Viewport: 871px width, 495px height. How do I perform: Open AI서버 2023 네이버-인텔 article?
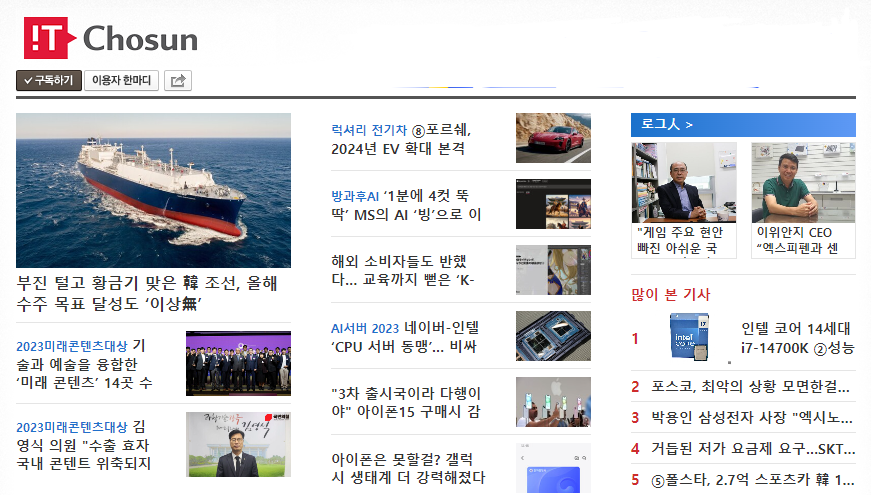coord(405,337)
